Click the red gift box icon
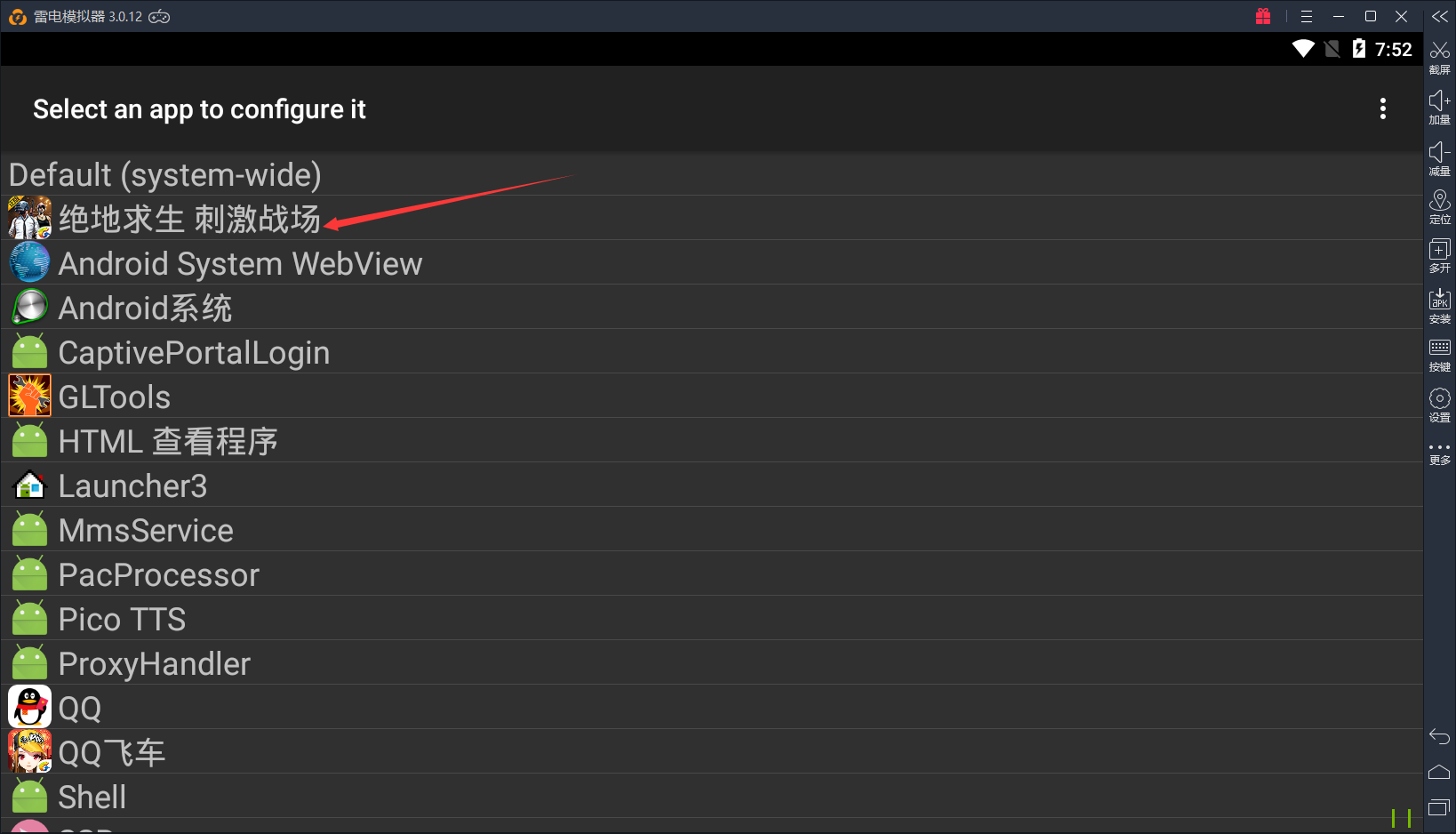Screen dimensions: 1456x834 coord(1263,17)
